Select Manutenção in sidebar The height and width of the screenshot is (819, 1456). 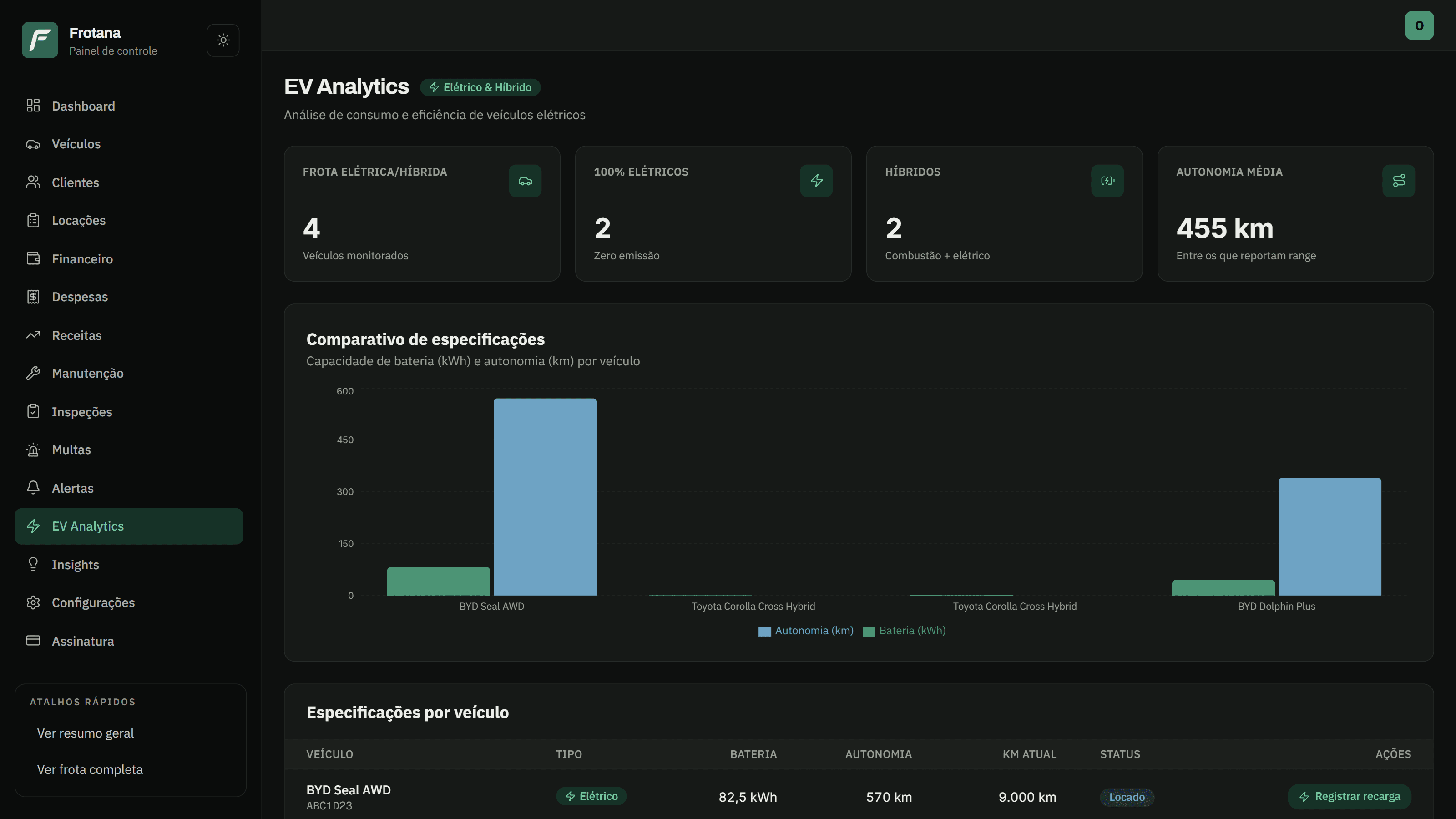tap(129, 373)
